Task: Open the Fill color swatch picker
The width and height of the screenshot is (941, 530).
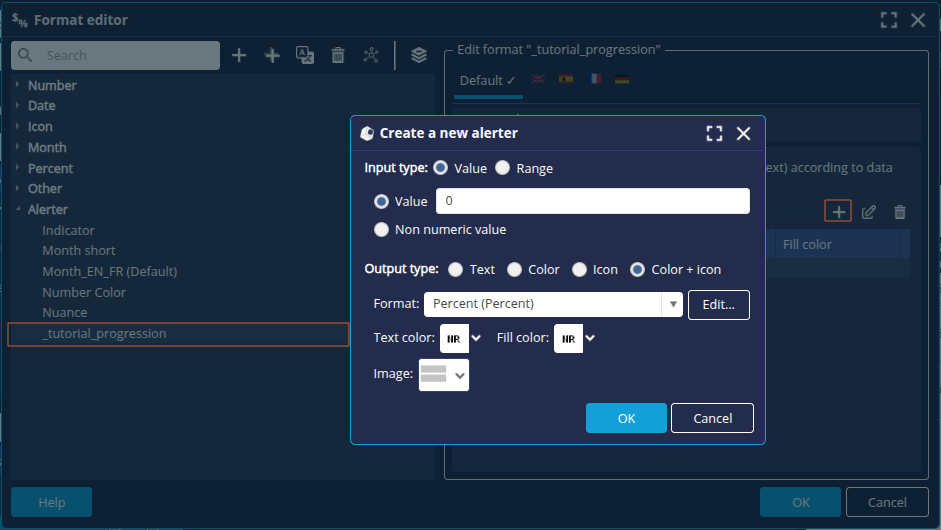Action: click(x=576, y=339)
